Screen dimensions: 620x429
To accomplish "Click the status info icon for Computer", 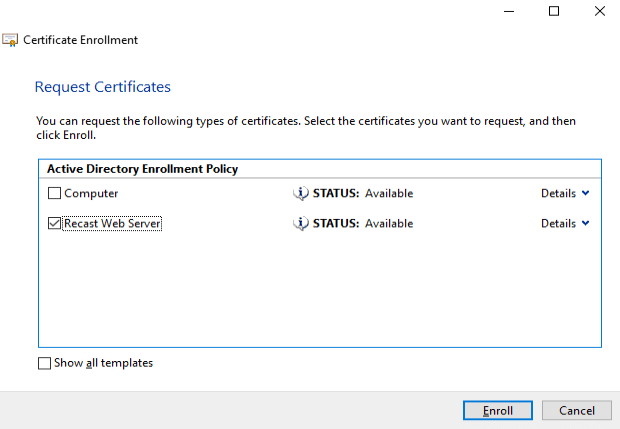I will pyautogui.click(x=300, y=193).
